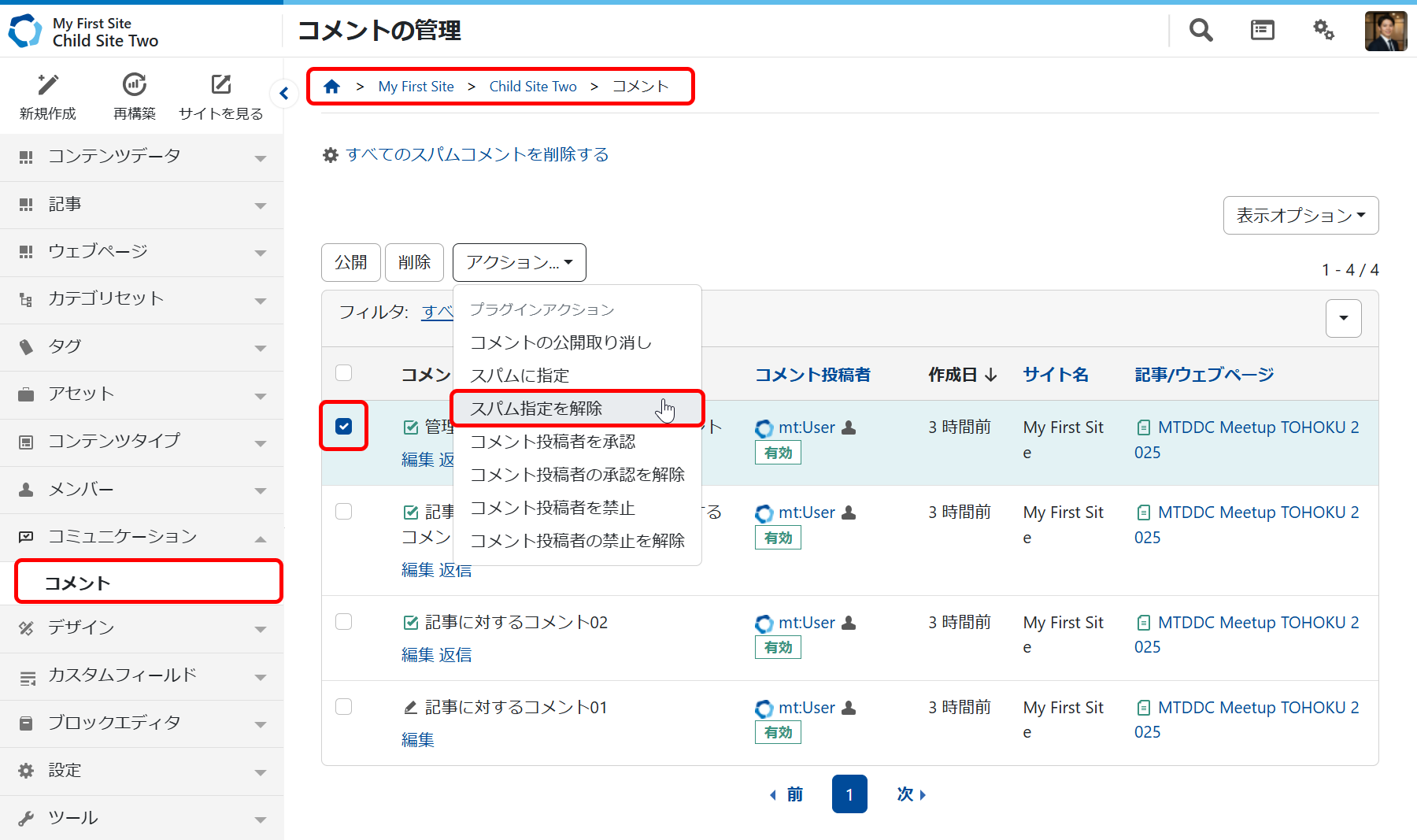Click the activity feed icon in header
Screen dimensions: 1417x840
coord(1262,31)
